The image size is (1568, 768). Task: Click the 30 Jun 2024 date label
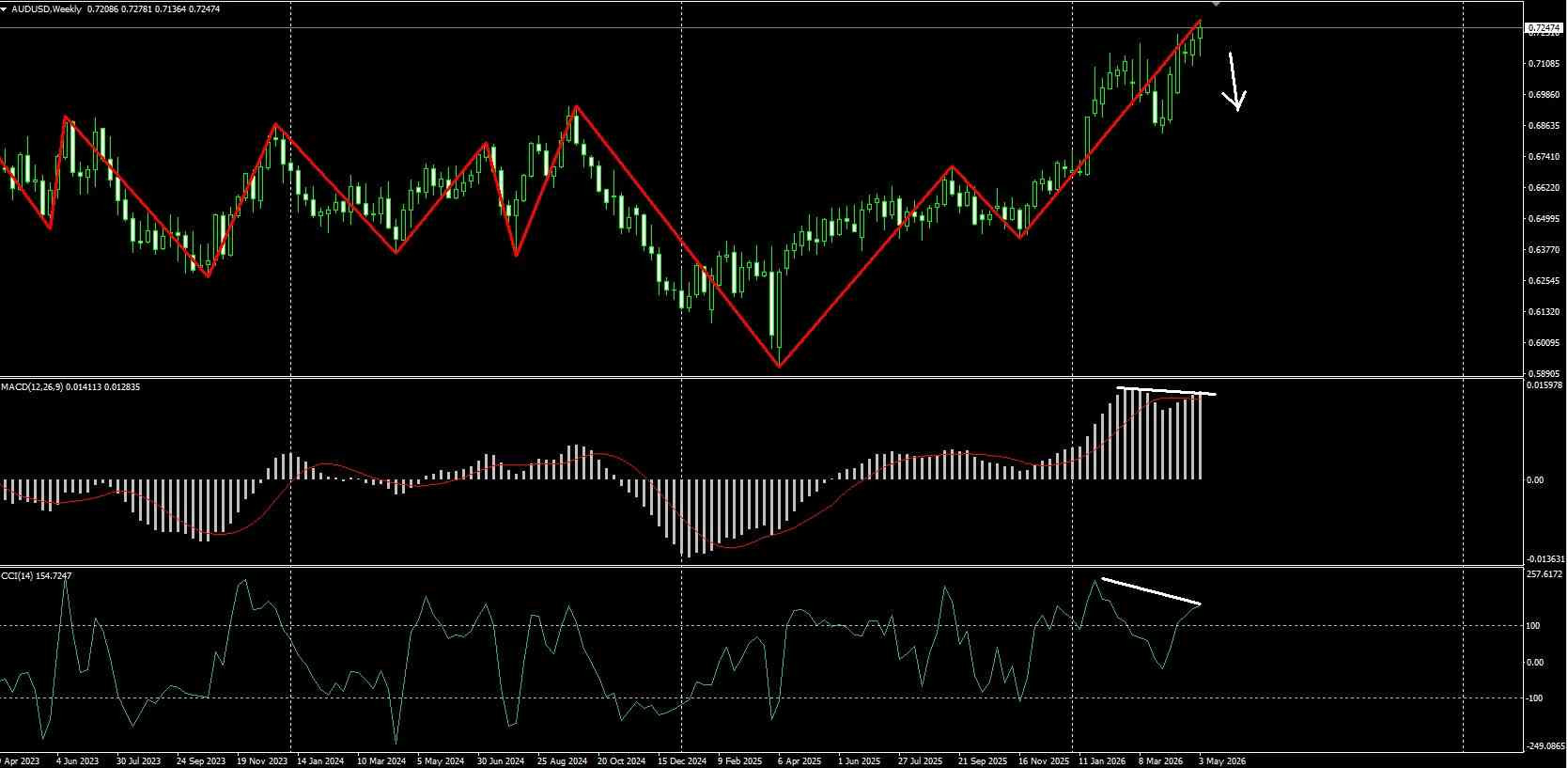coord(501,761)
